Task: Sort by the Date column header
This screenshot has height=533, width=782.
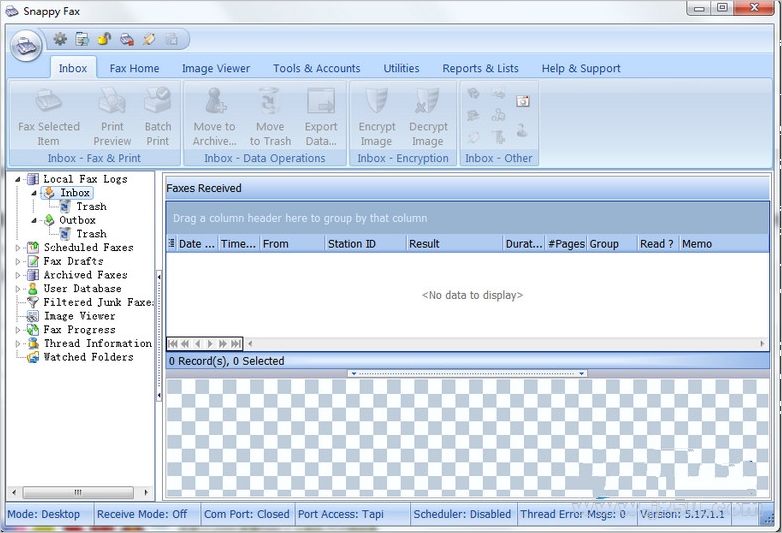Action: [x=197, y=244]
